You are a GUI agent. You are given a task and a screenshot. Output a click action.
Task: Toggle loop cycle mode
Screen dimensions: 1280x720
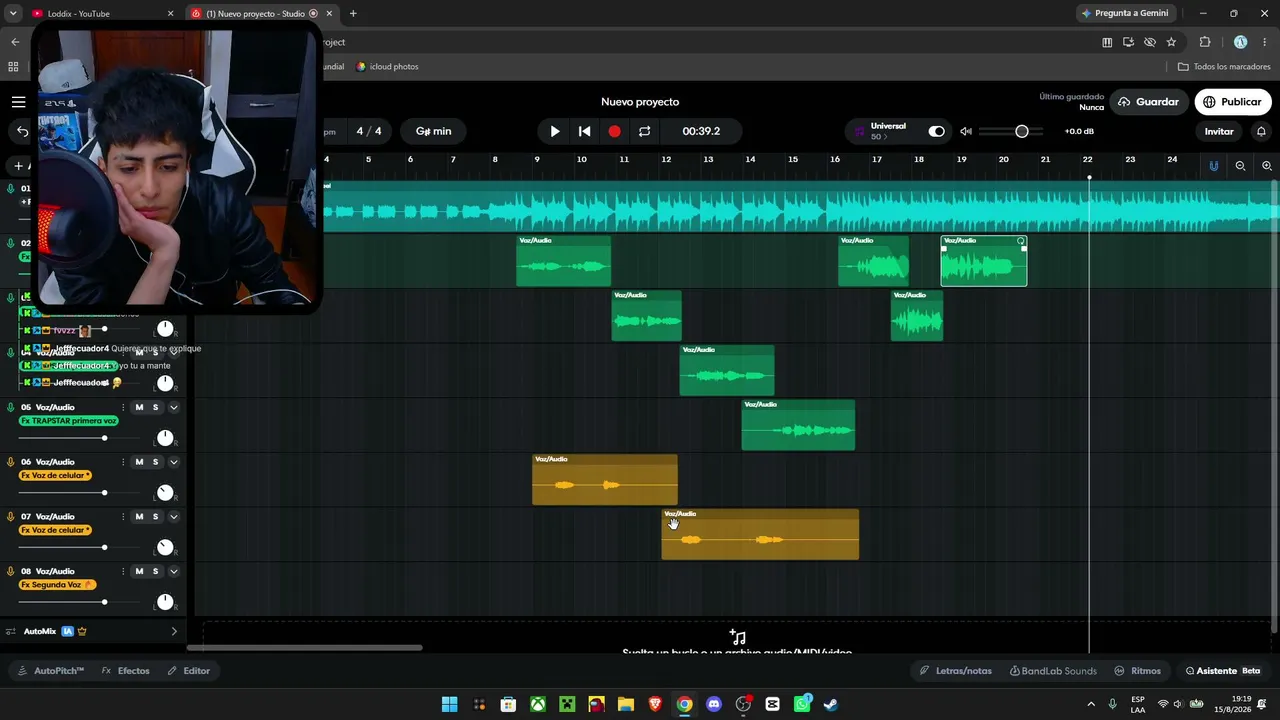pyautogui.click(x=644, y=131)
